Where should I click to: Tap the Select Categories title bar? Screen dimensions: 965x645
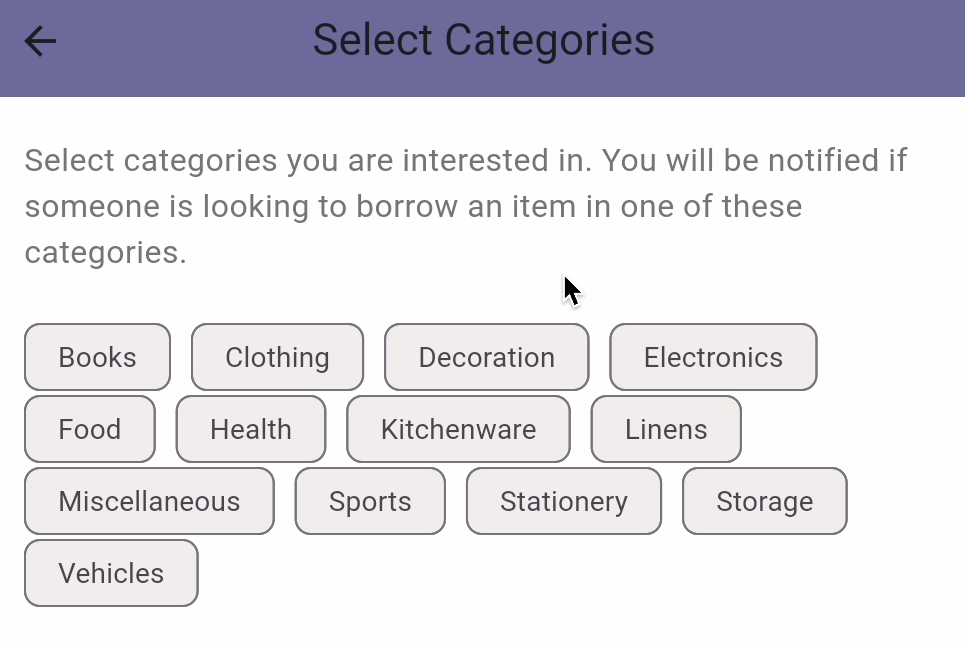pyautogui.click(x=483, y=40)
